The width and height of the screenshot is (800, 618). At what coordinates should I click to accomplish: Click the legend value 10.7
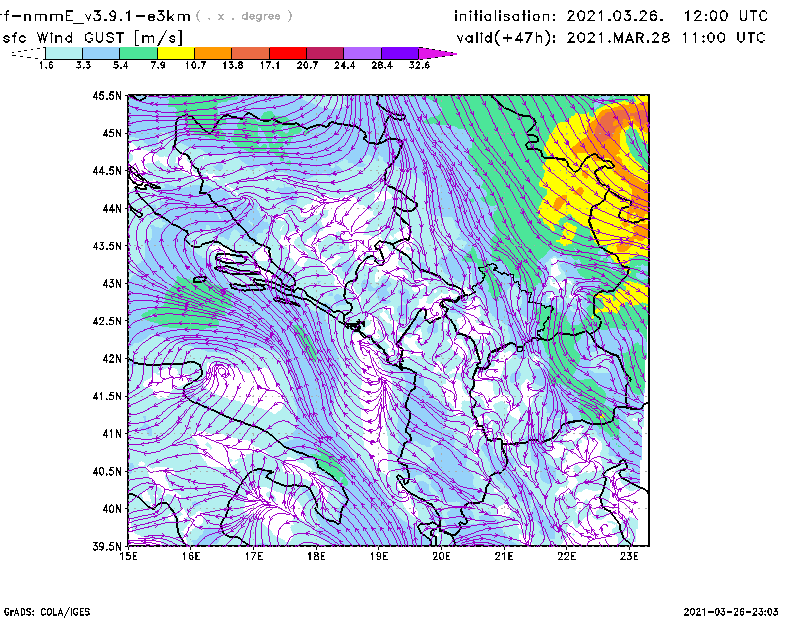coord(195,65)
